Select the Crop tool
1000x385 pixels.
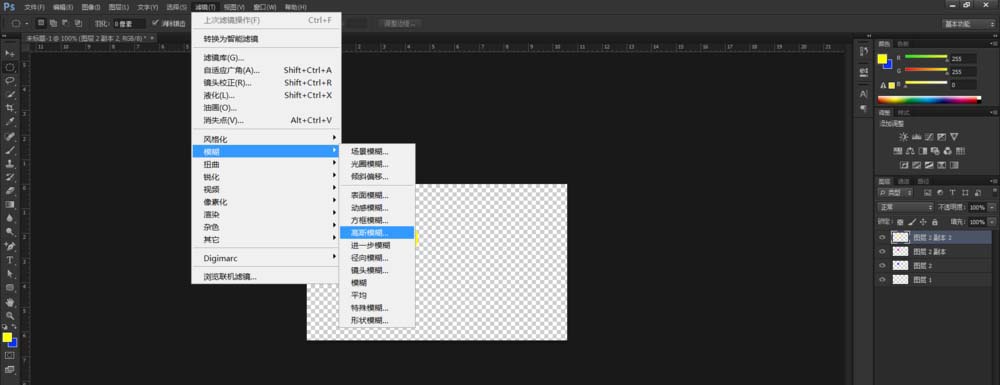point(10,107)
